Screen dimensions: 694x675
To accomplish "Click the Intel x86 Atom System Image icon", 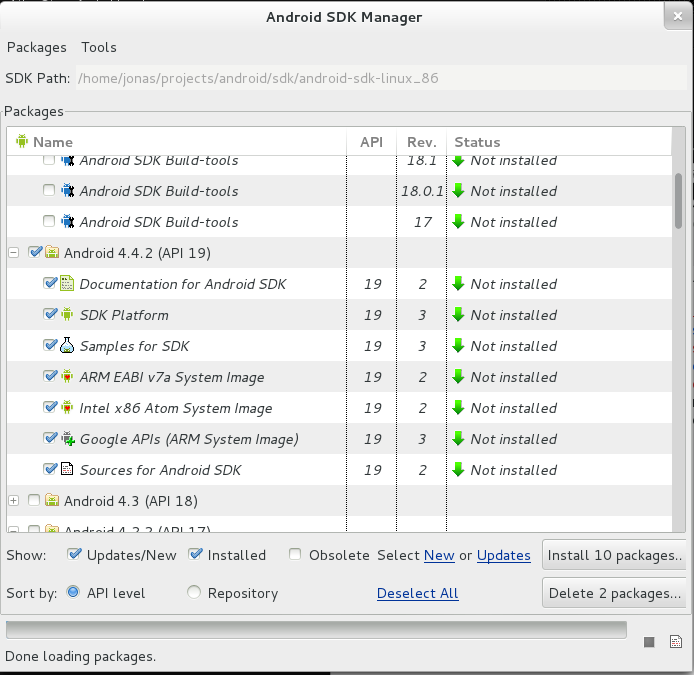I will [67, 407].
